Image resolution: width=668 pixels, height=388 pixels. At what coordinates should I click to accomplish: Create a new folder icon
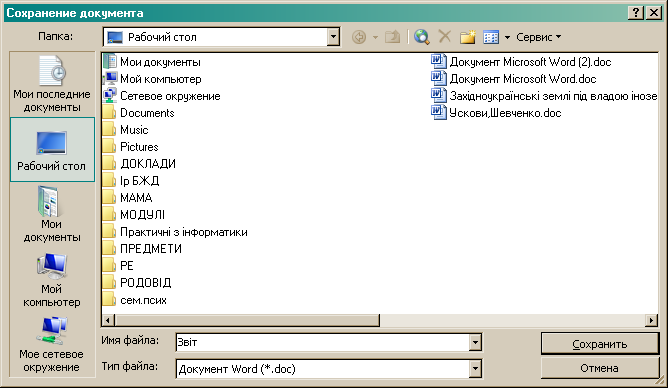coord(468,37)
